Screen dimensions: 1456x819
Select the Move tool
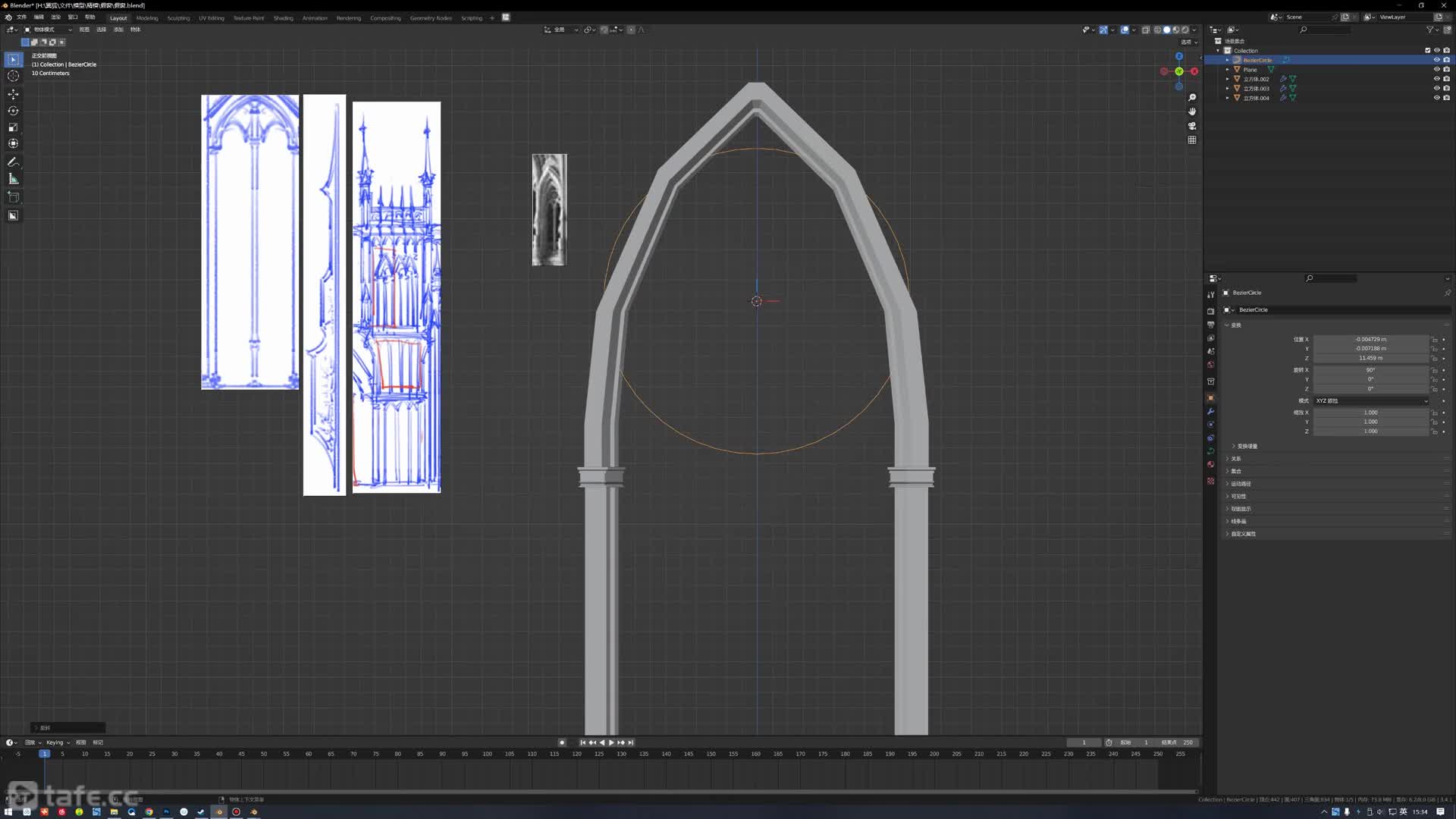(13, 94)
